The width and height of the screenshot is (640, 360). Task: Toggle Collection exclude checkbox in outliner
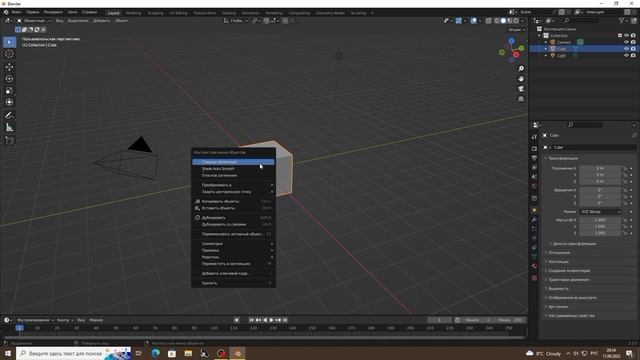point(620,36)
